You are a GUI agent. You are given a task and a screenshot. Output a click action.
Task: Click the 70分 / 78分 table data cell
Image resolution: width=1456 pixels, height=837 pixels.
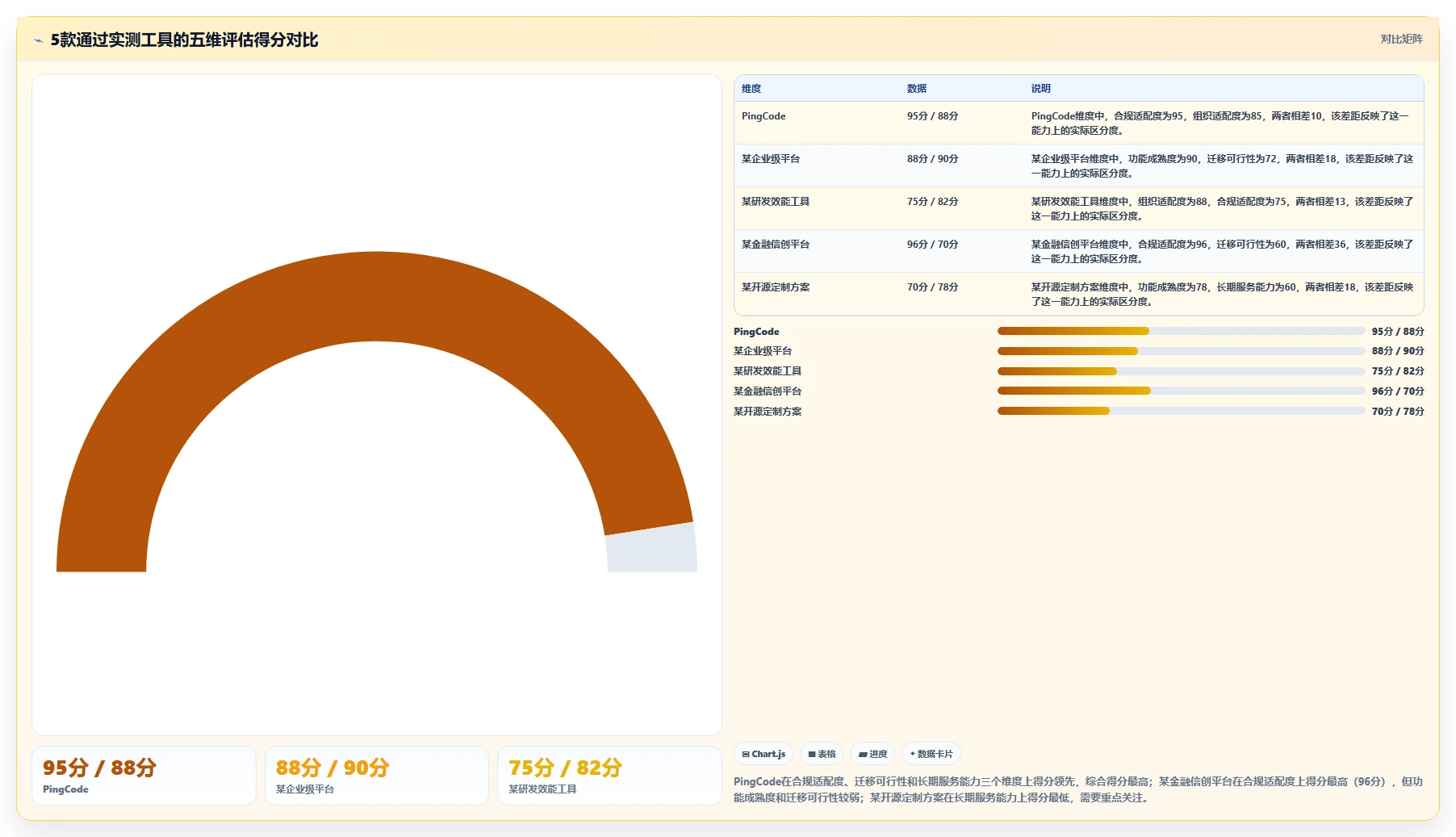point(932,287)
